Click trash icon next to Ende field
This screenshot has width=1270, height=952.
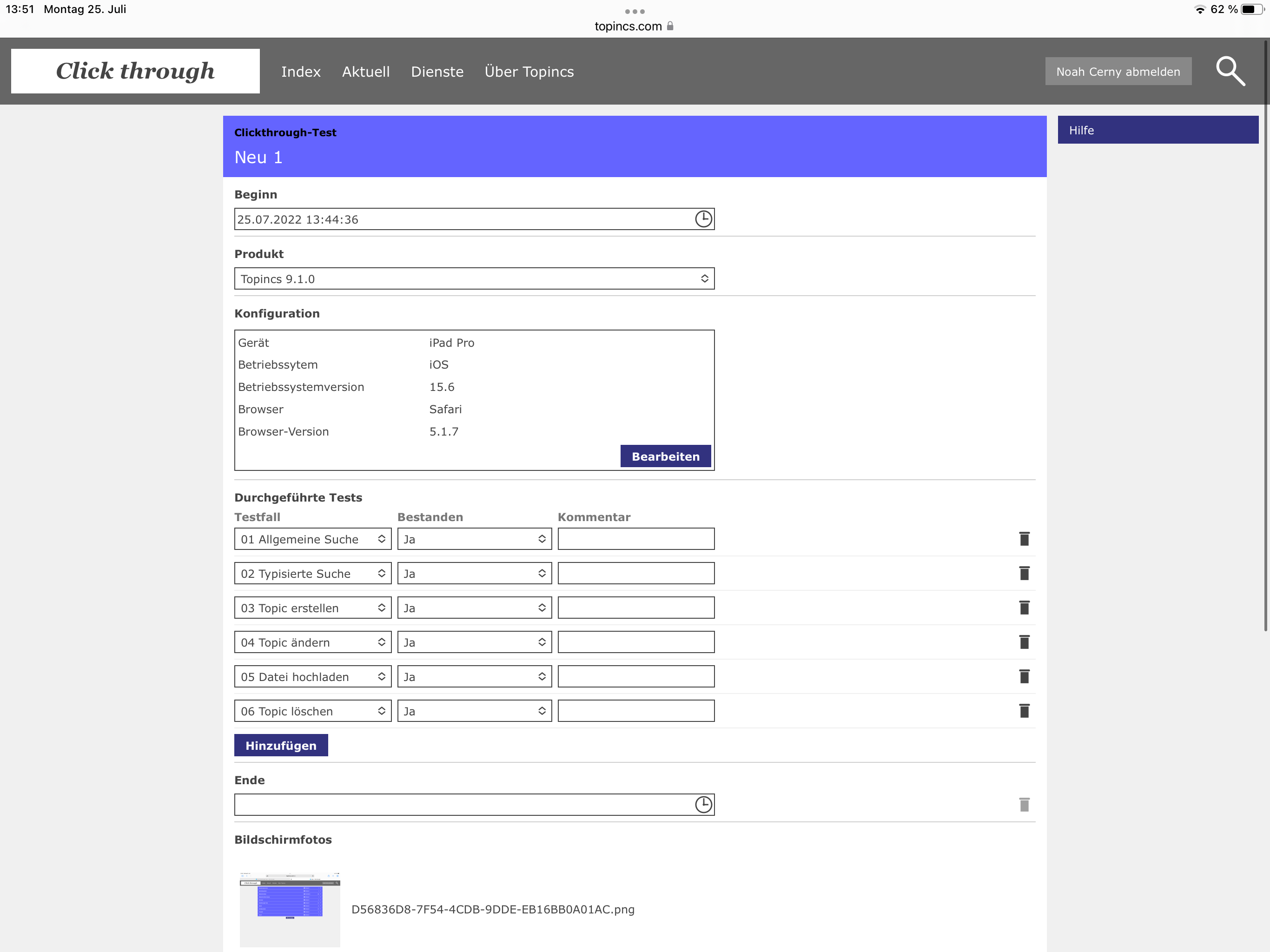(x=1024, y=805)
